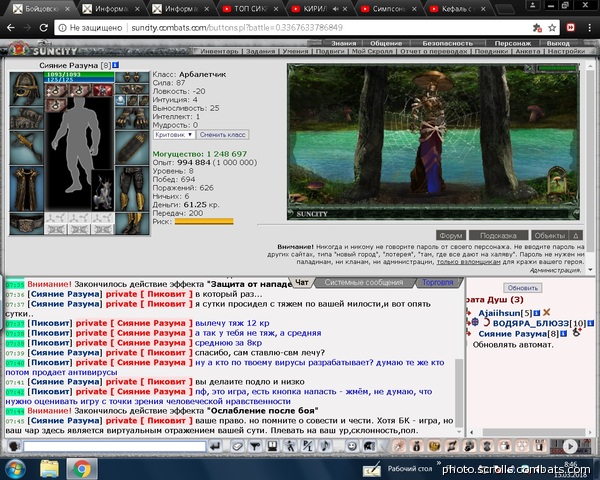Image resolution: width=600 pixels, height=480 pixels.
Task: Click the chat filter funnel icon
Action: [x=255, y=446]
